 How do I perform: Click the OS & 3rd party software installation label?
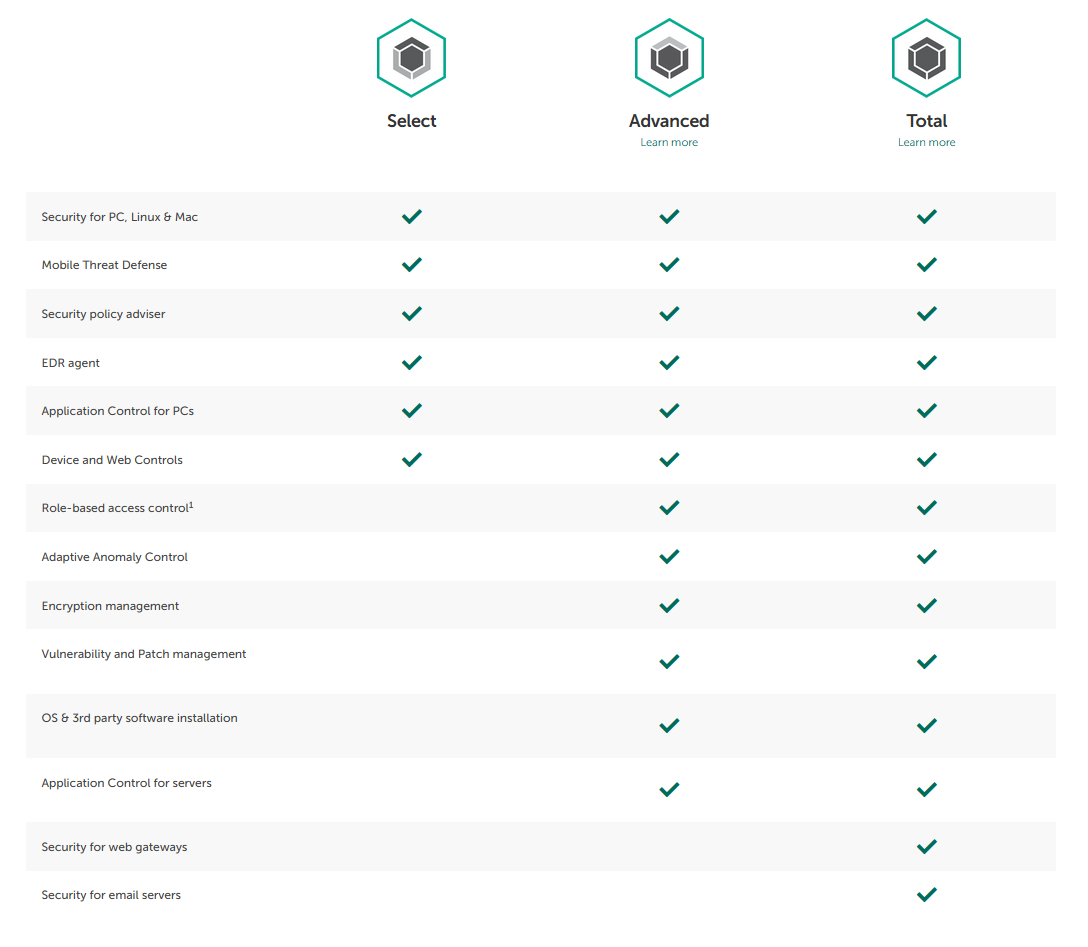point(139,718)
